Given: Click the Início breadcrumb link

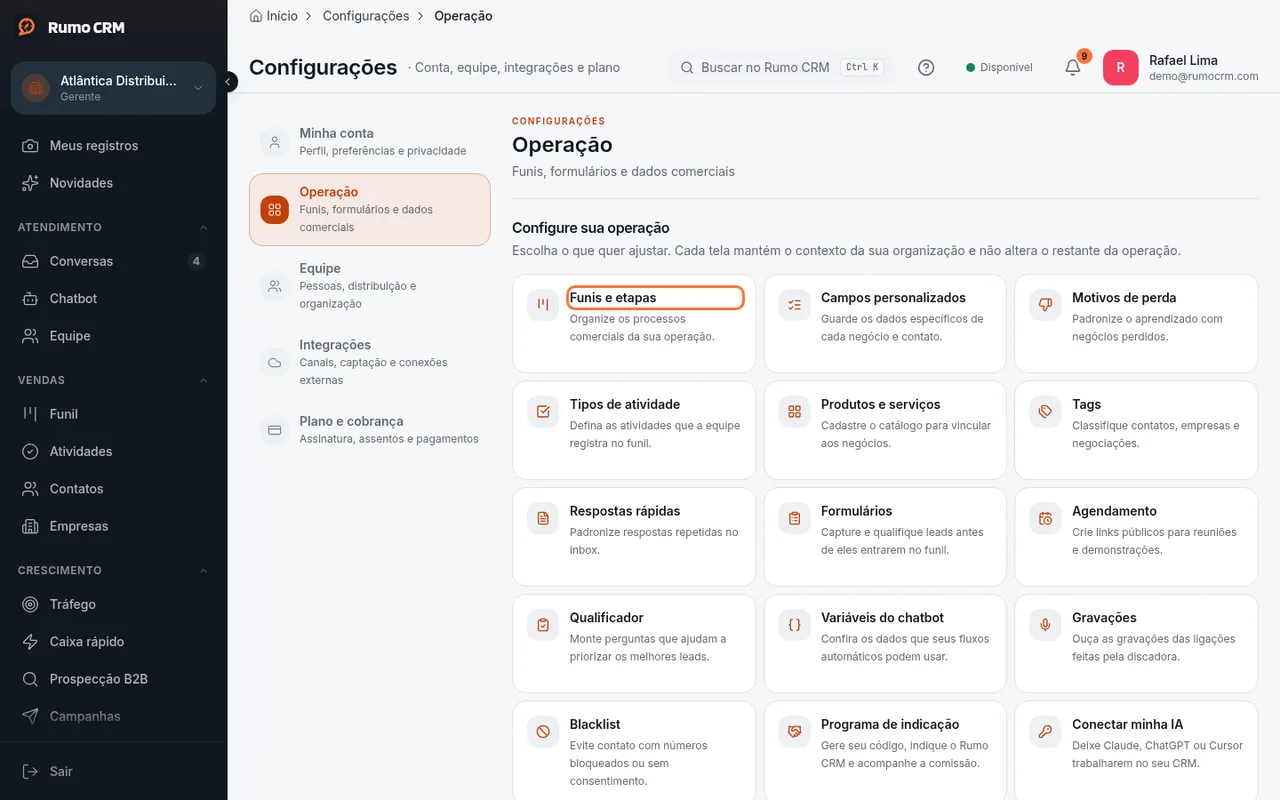Looking at the screenshot, I should click(x=273, y=16).
